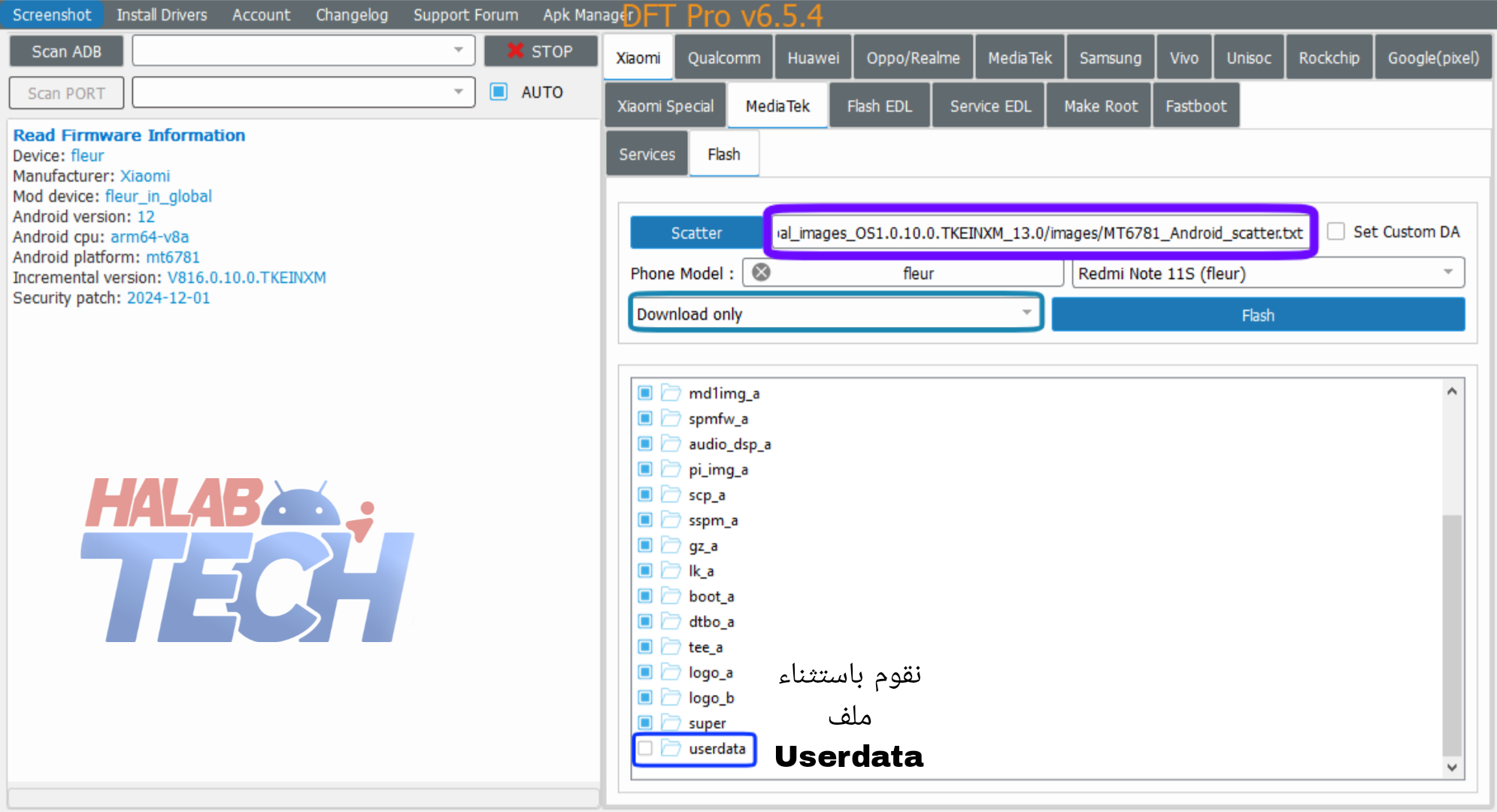Click the folder icon next to tee_a
The image size is (1497, 812).
tap(670, 647)
